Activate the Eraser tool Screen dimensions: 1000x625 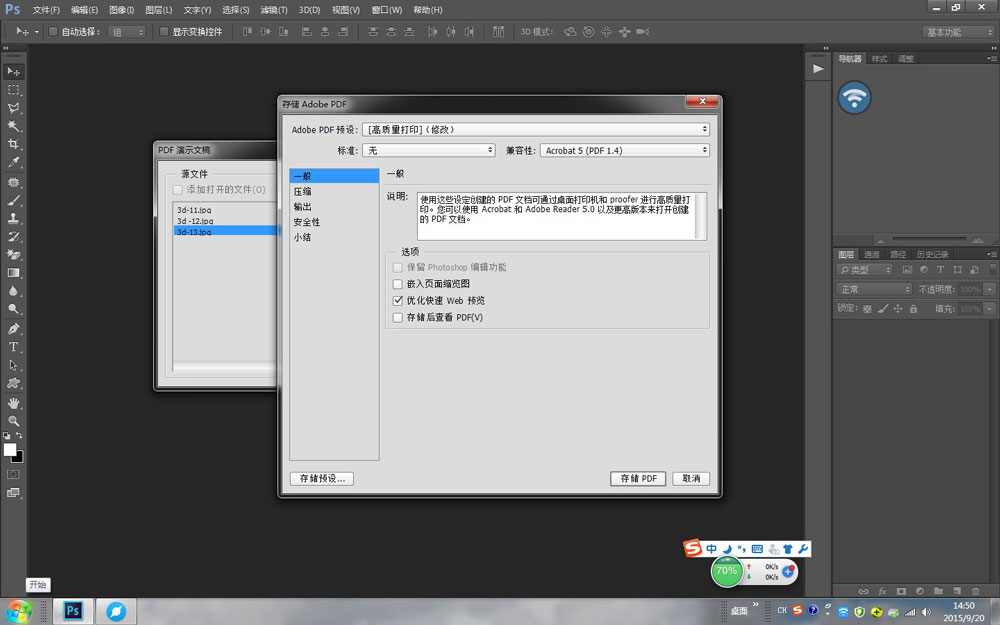(x=13, y=254)
